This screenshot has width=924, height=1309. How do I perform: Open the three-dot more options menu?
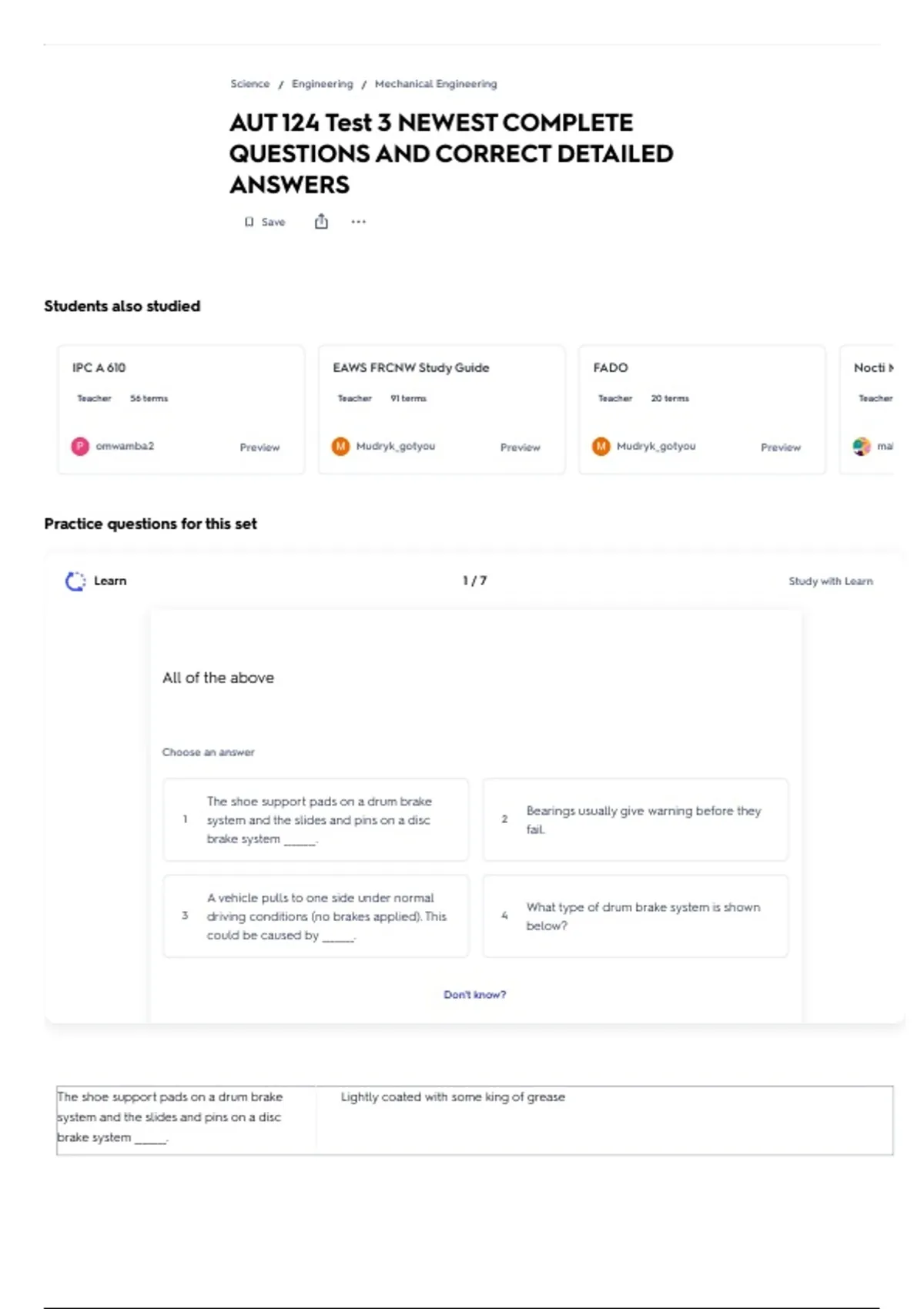(x=359, y=222)
